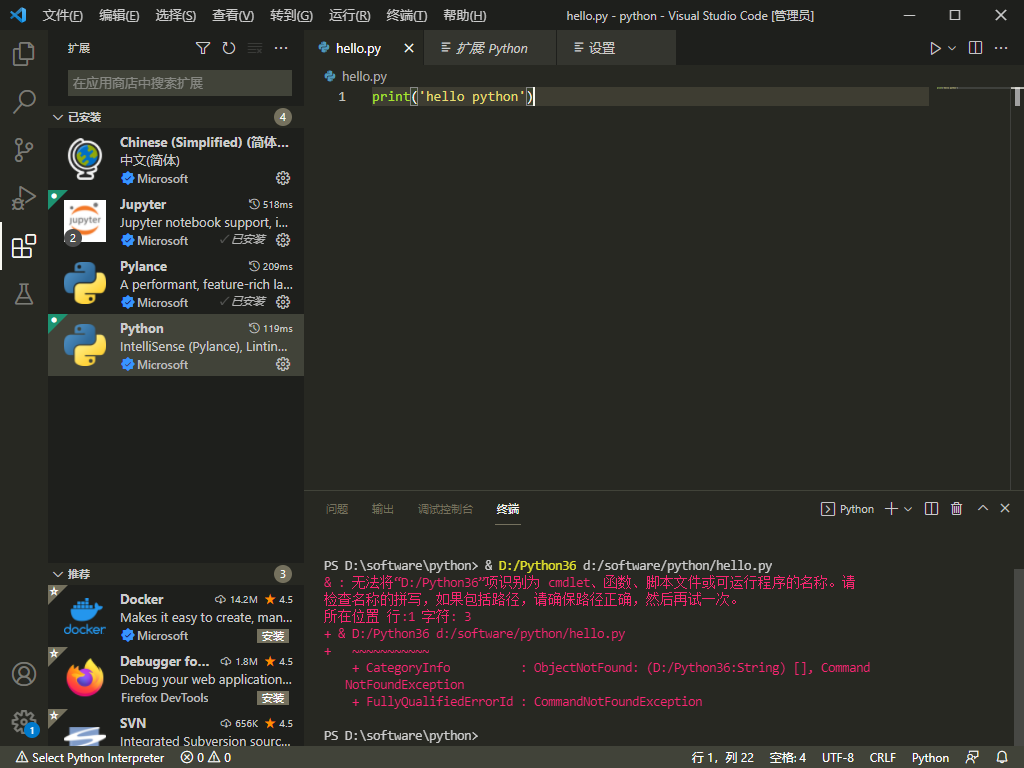Viewport: 1024px width, 768px height.
Task: Switch to the 设置 tab
Action: (616, 48)
